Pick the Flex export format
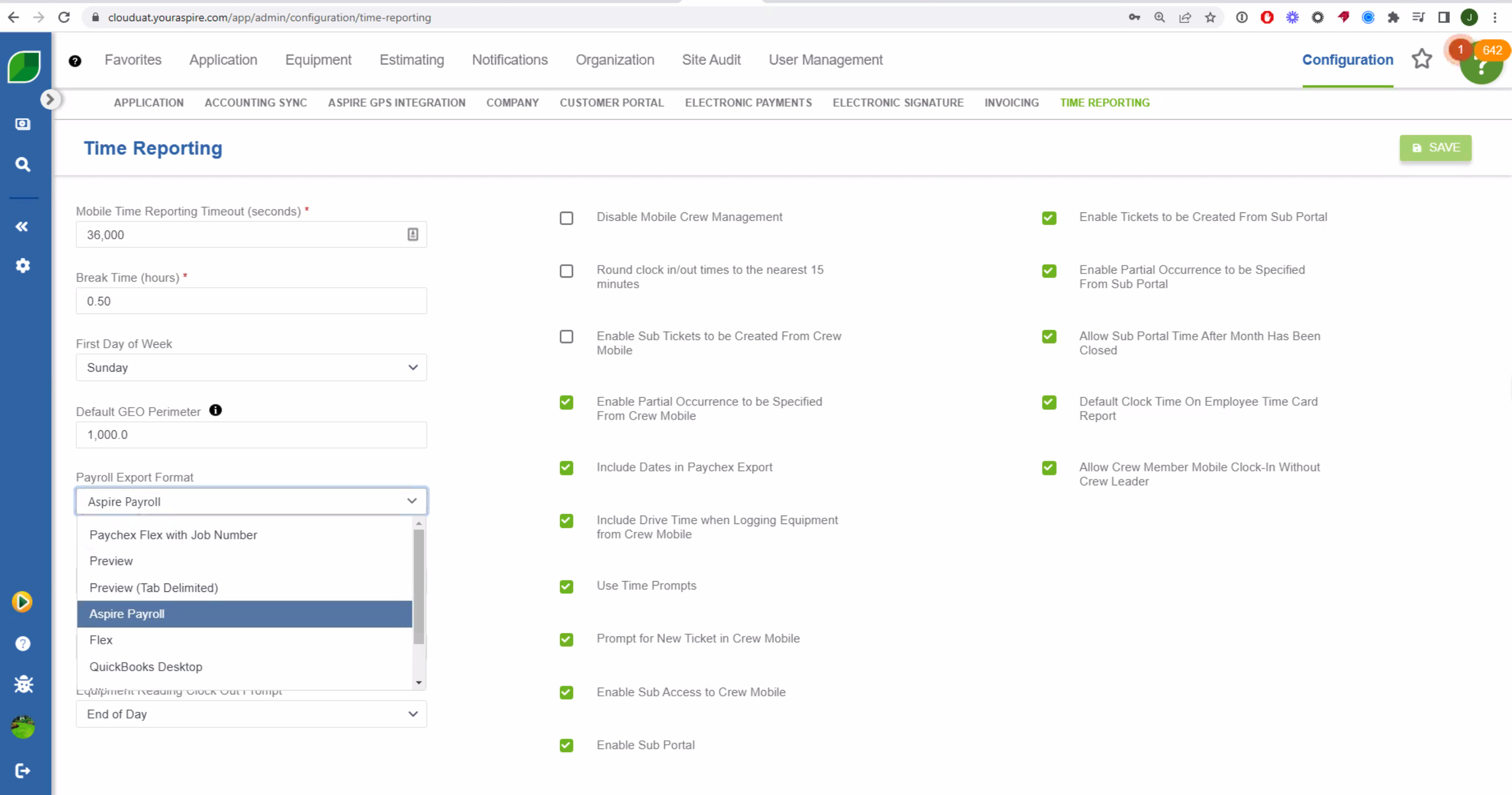This screenshot has width=1512, height=795. (x=245, y=640)
